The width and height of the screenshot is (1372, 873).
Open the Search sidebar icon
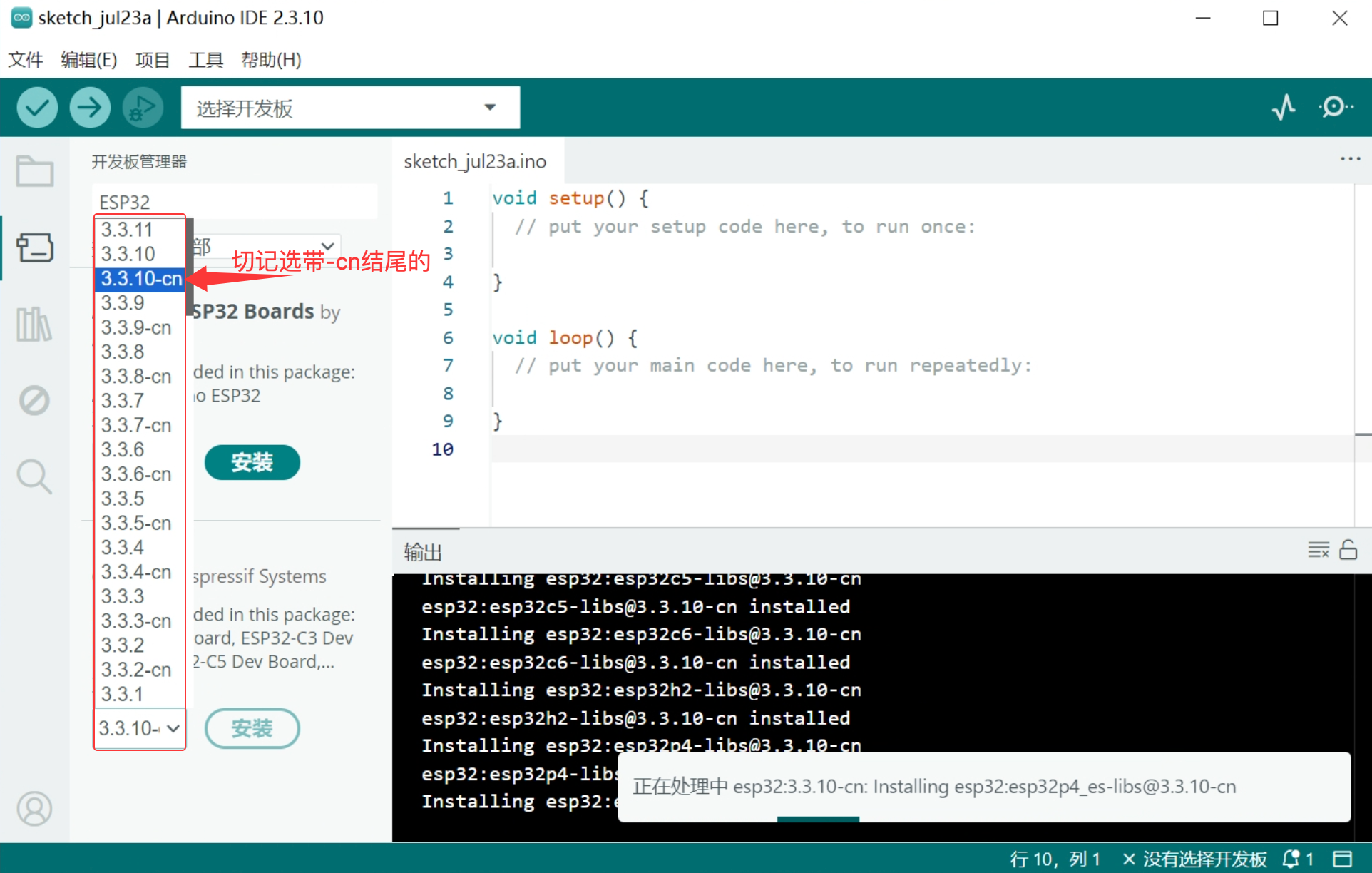point(34,476)
